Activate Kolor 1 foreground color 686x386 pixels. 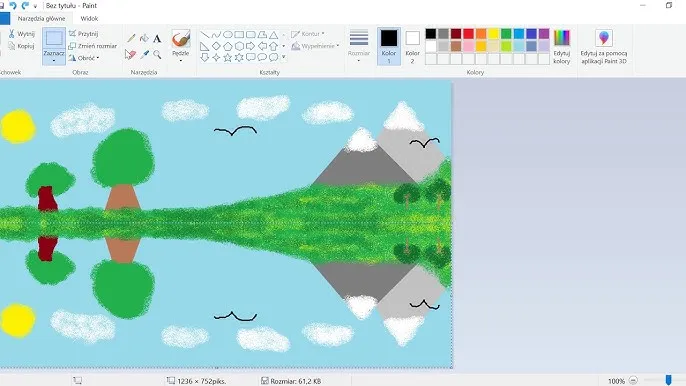point(388,46)
